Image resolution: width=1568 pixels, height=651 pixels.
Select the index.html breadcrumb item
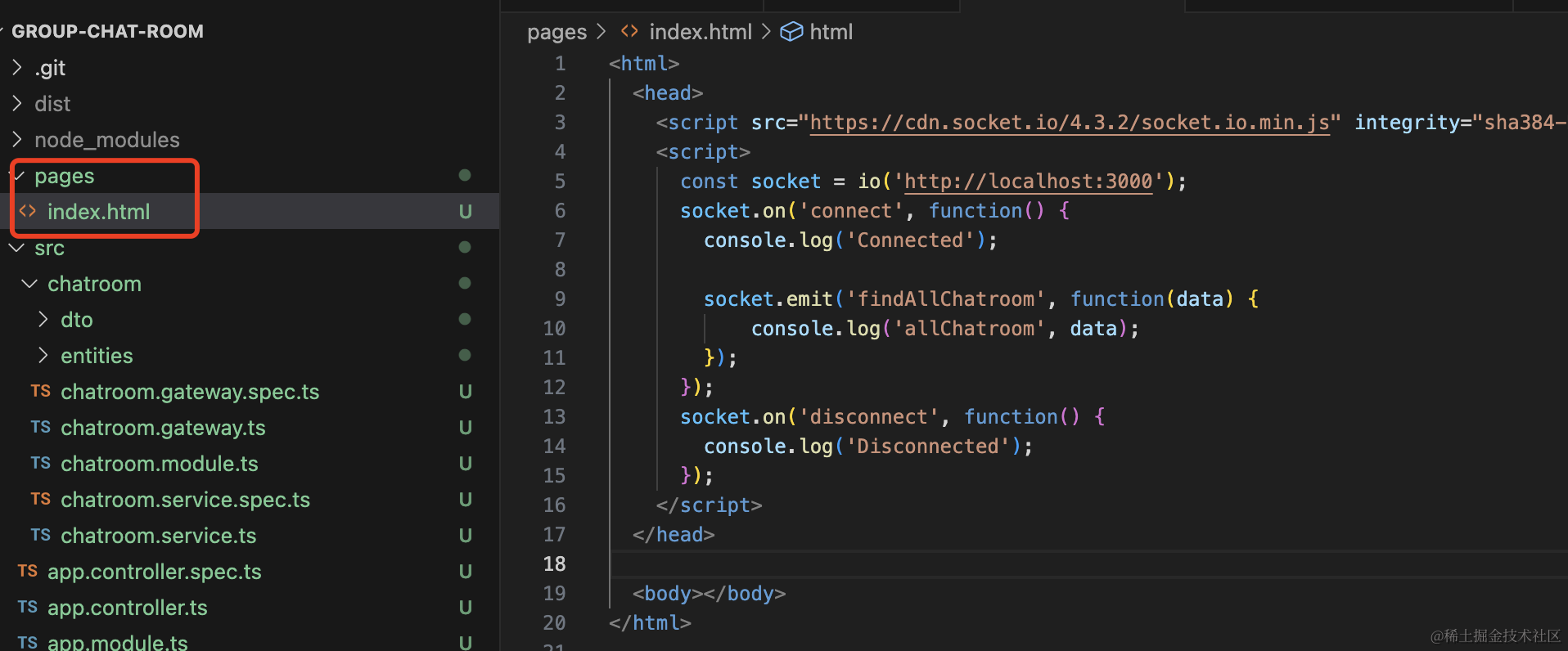pos(700,32)
